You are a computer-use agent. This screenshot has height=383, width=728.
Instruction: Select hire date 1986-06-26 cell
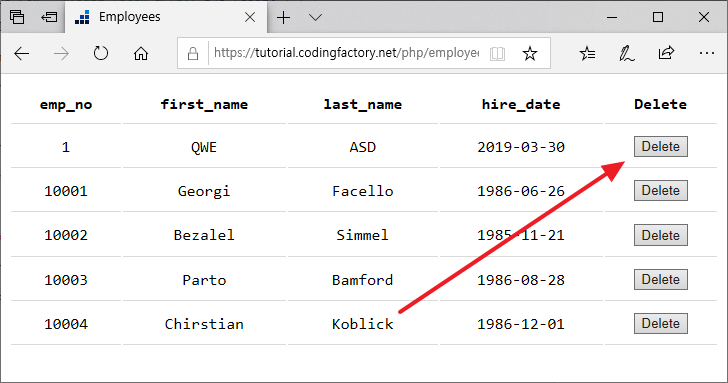click(x=521, y=191)
